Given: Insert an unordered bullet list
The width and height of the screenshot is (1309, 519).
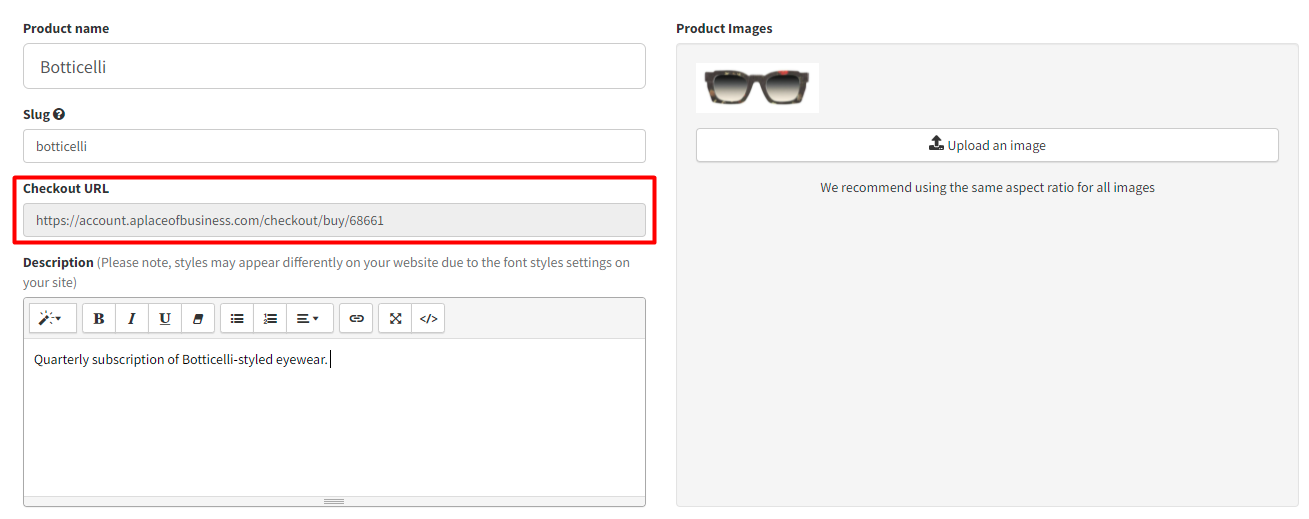Looking at the screenshot, I should 237,318.
